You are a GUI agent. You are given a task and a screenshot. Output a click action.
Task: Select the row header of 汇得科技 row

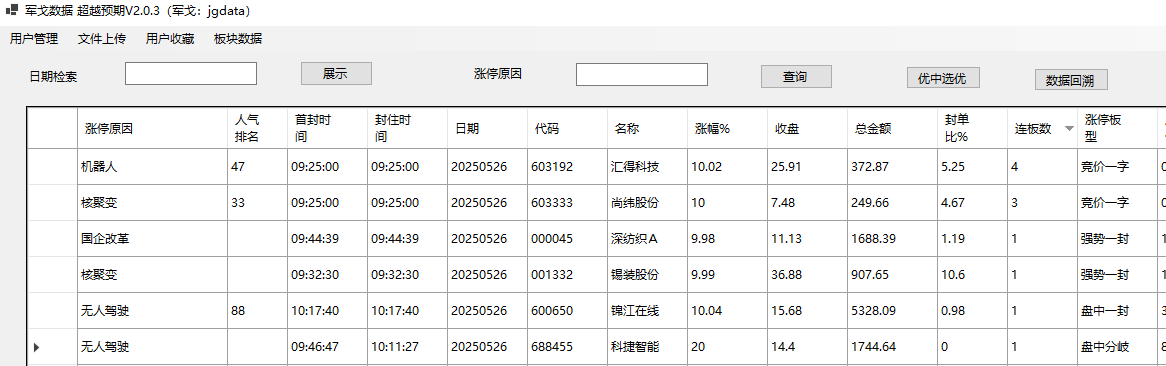tap(52, 167)
